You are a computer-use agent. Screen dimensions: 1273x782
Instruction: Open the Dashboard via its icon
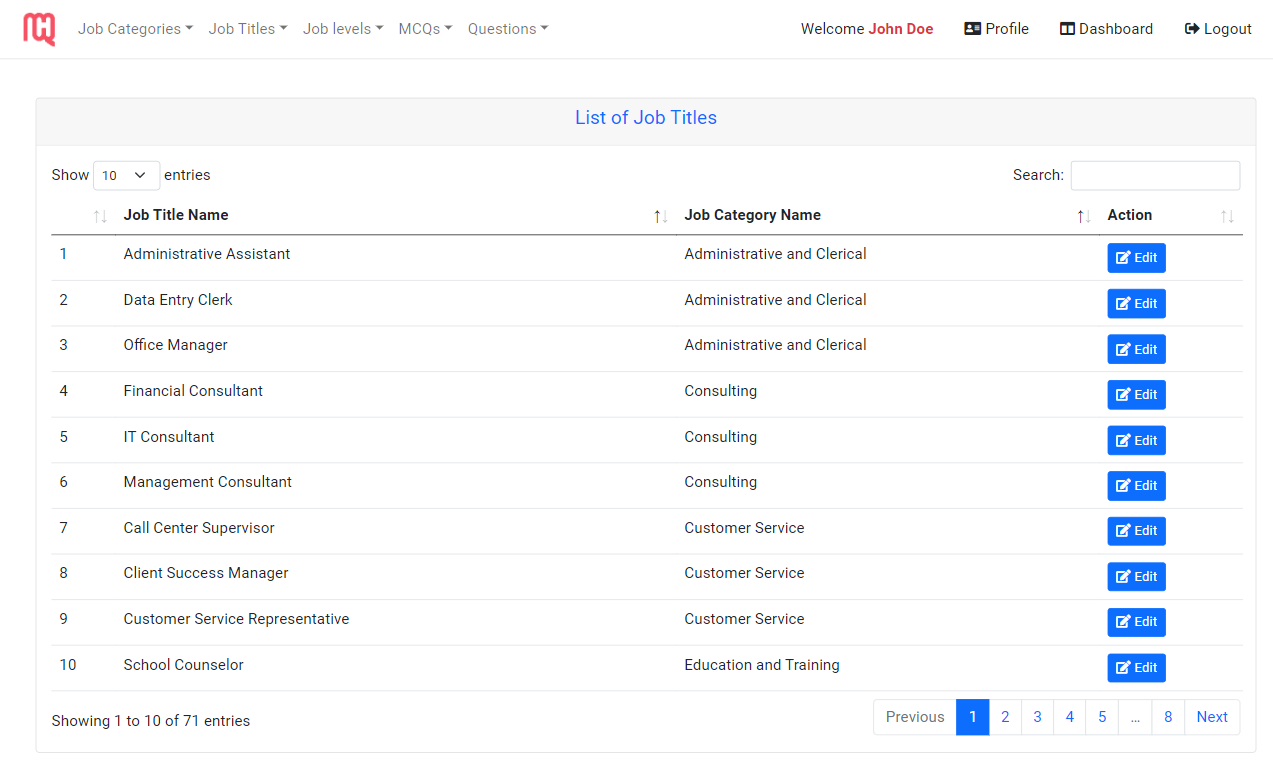[1066, 28]
